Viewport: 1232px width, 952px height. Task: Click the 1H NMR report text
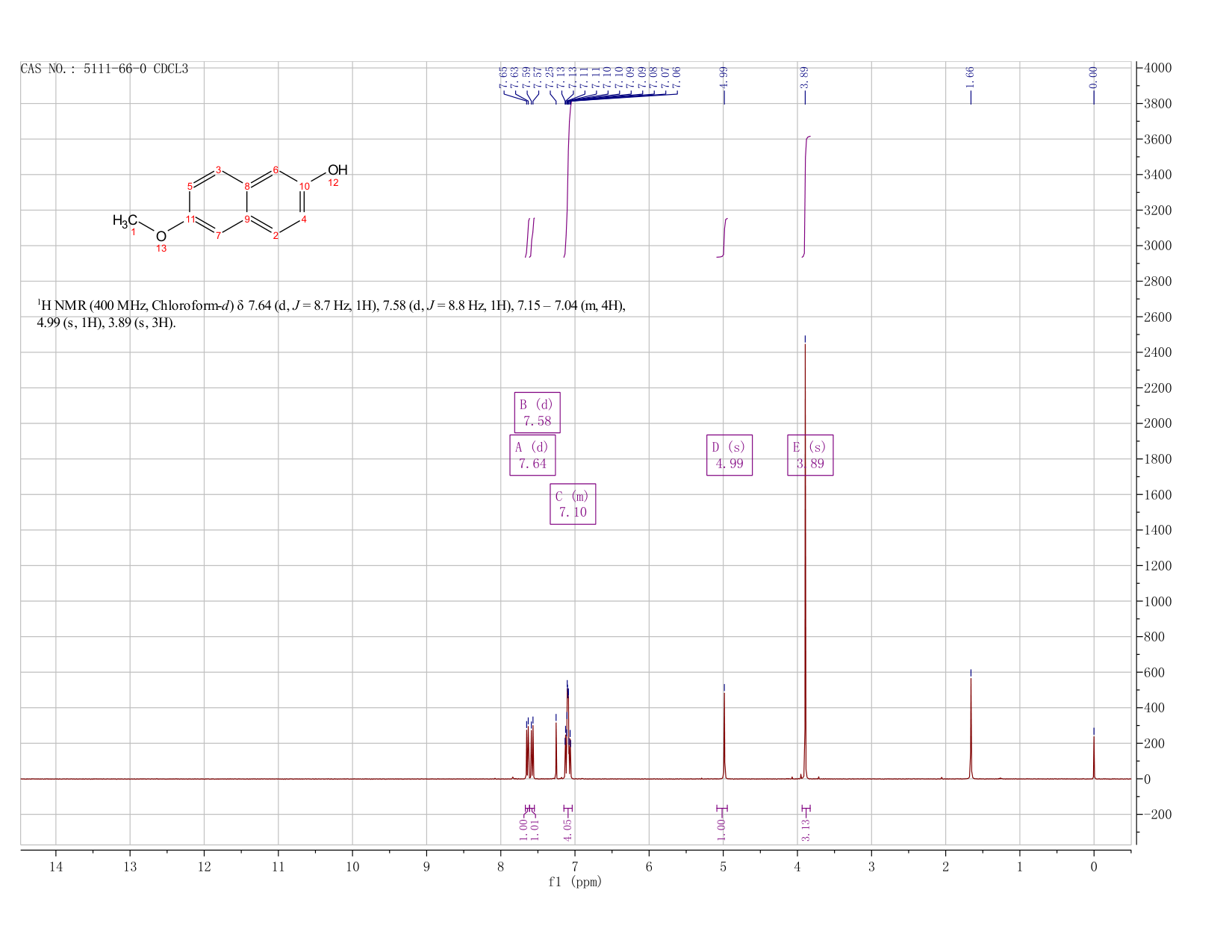pos(332,314)
